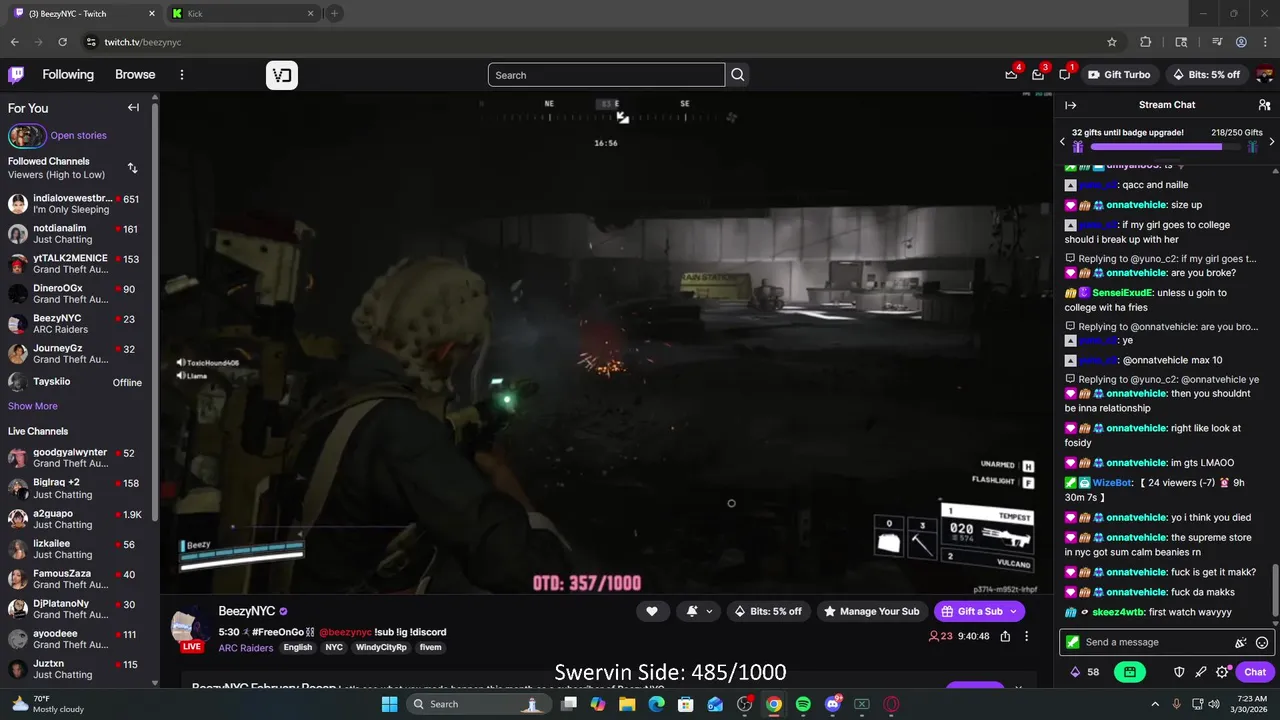Click Manage Your Sub button
1280x720 pixels.
872,611
